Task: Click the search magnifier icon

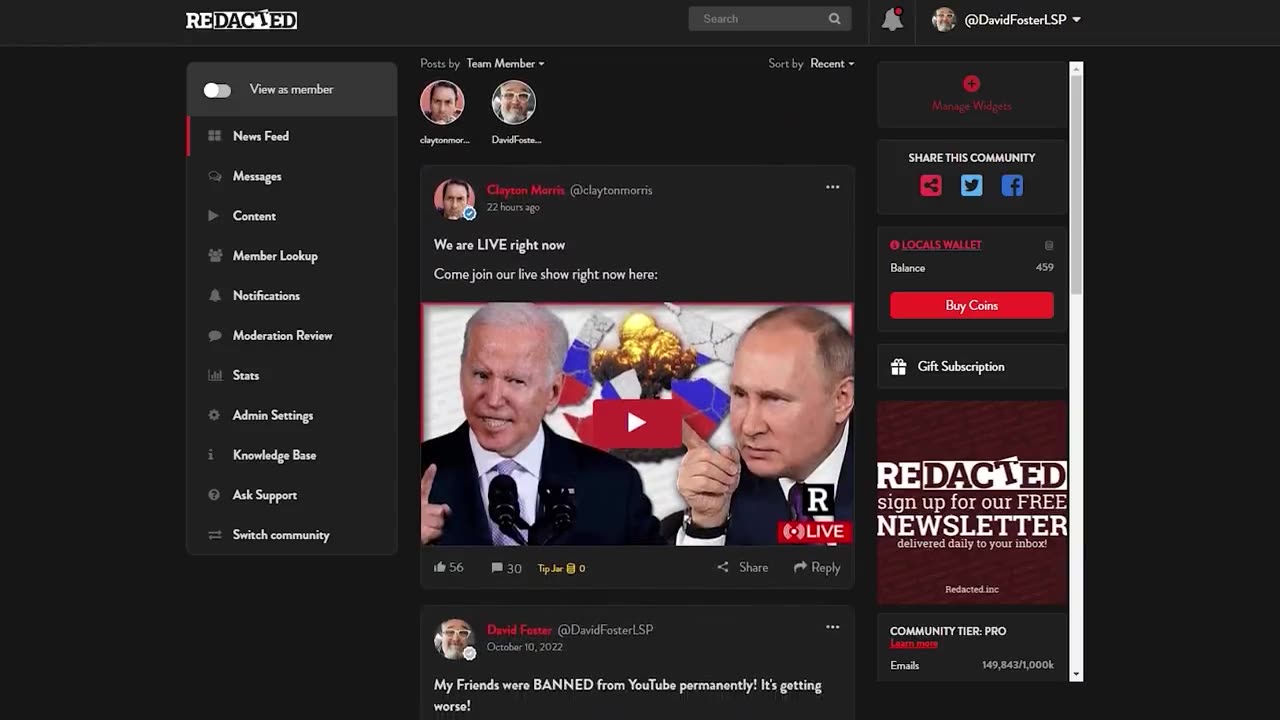Action: point(834,19)
